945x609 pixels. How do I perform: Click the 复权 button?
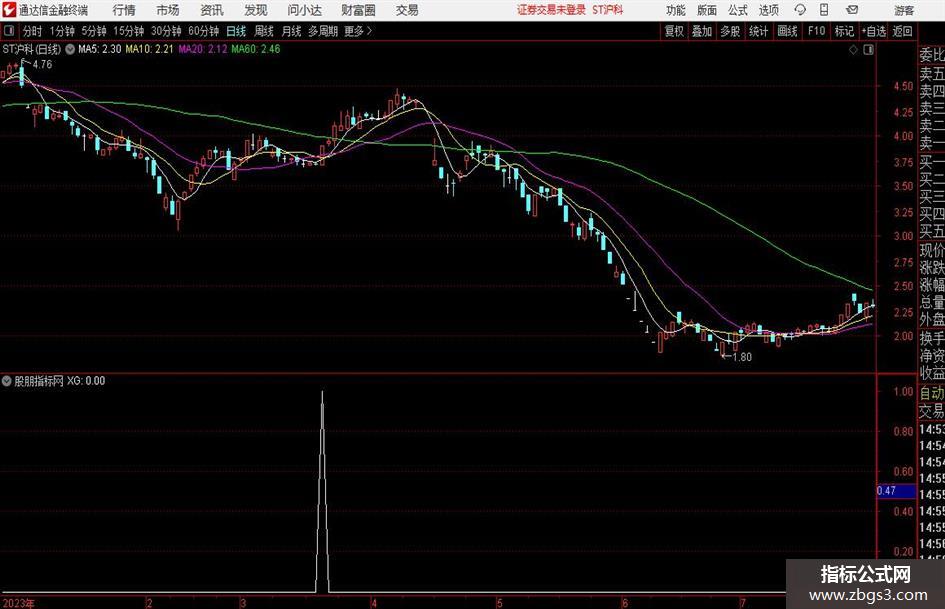click(x=674, y=31)
